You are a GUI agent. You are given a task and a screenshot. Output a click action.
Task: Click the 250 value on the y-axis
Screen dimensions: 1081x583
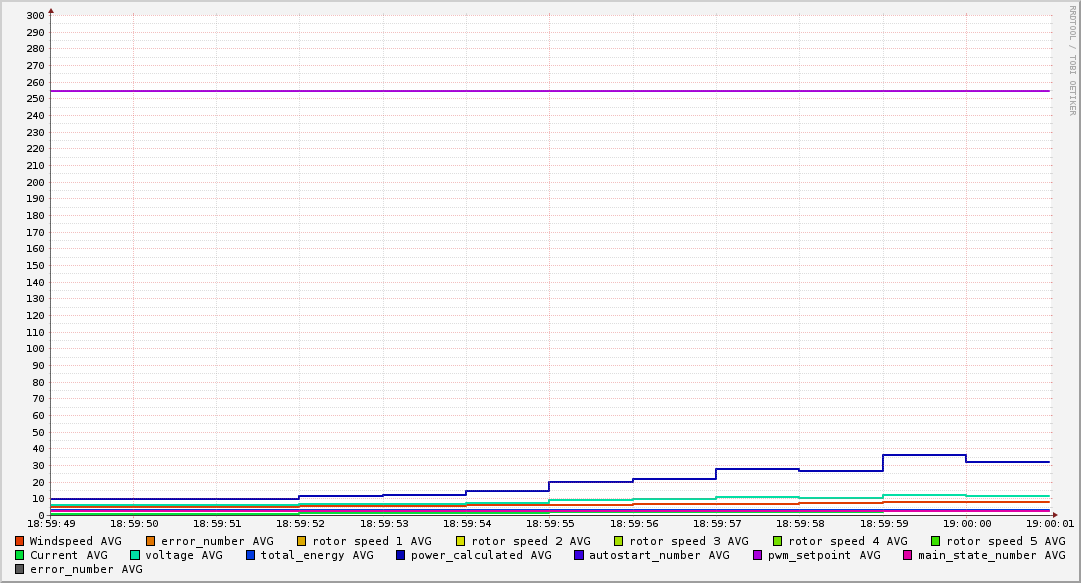34,99
